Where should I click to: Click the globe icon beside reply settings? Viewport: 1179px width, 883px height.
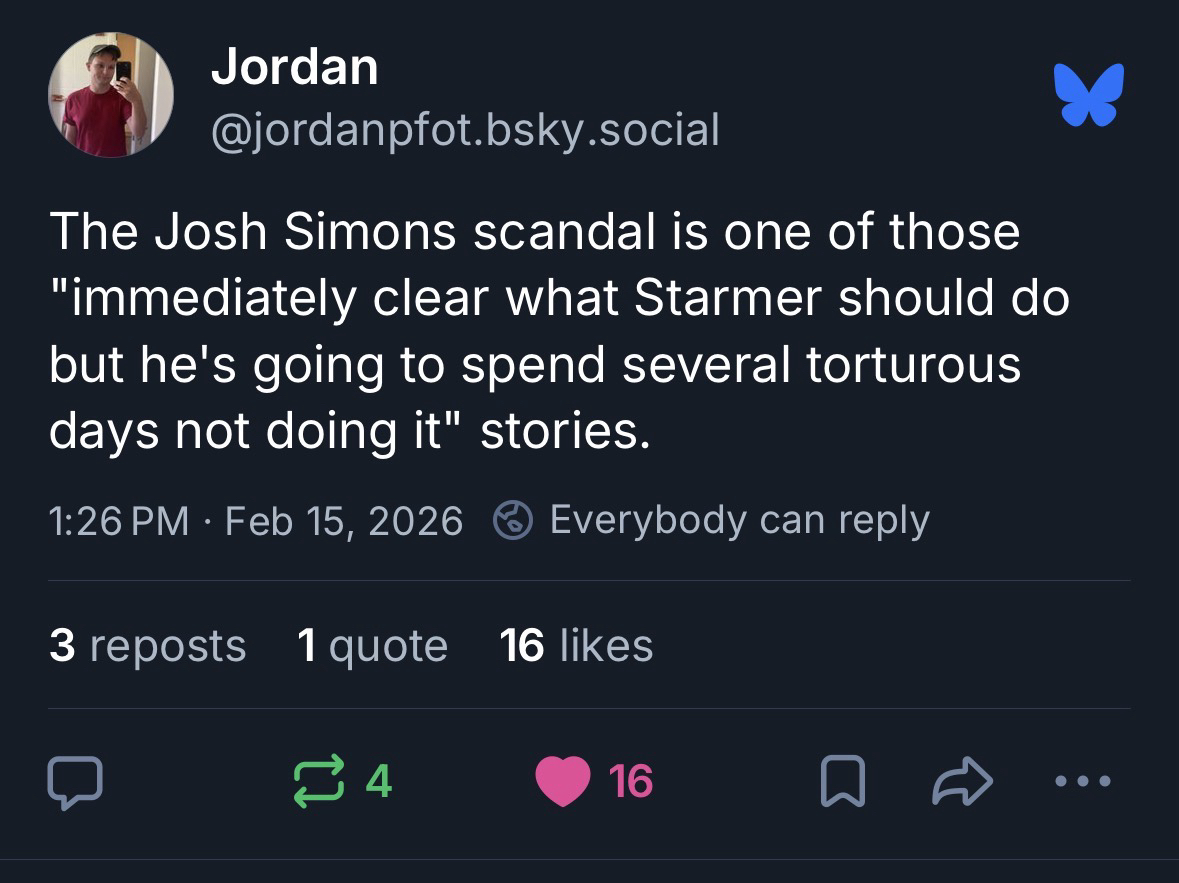(513, 521)
